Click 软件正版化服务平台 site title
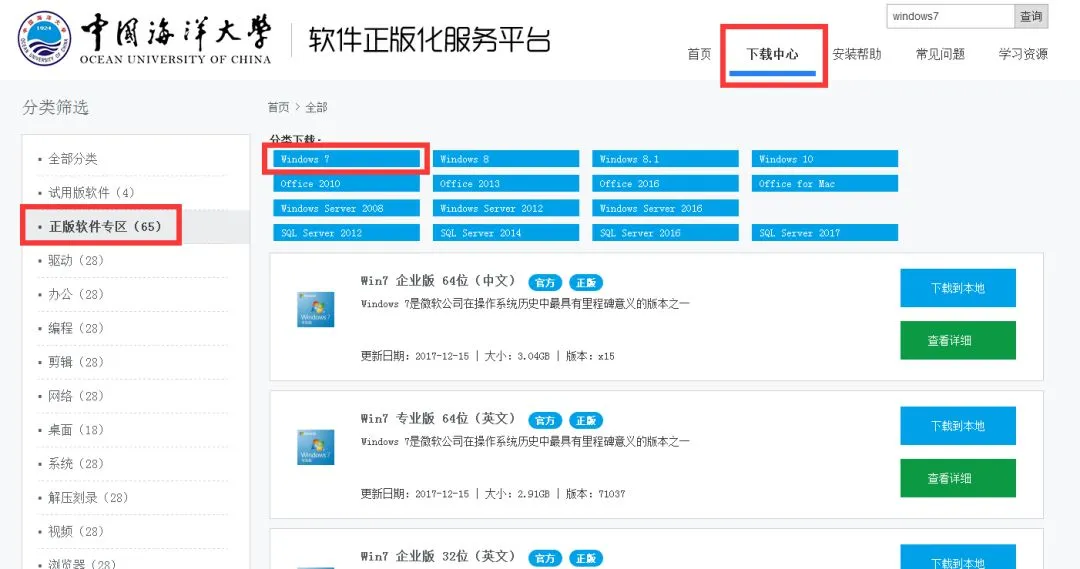The width and height of the screenshot is (1080, 569). click(x=429, y=40)
